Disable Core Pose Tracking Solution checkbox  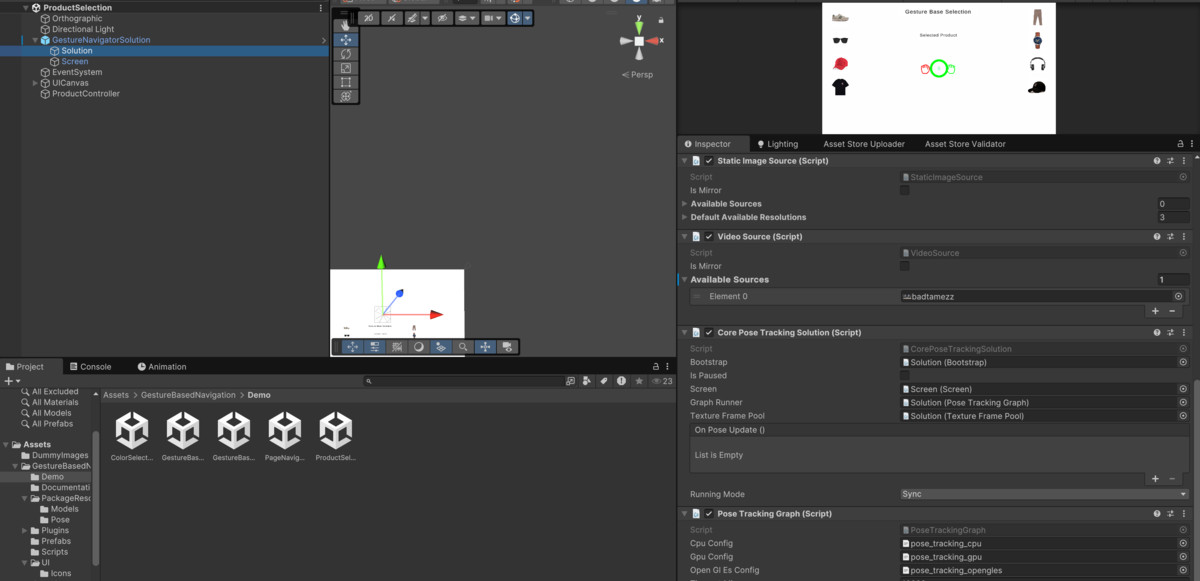709,333
